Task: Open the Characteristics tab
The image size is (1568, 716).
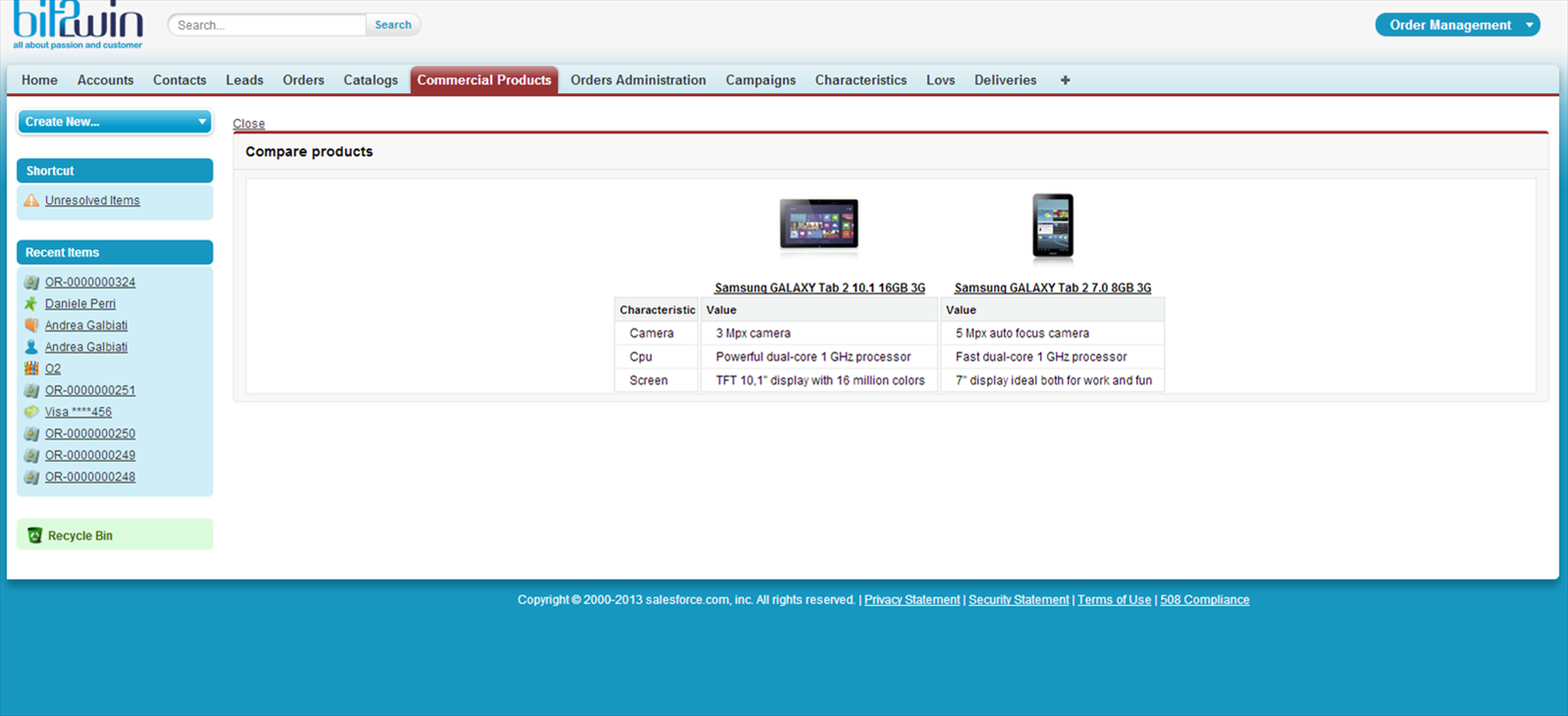Action: [x=861, y=80]
